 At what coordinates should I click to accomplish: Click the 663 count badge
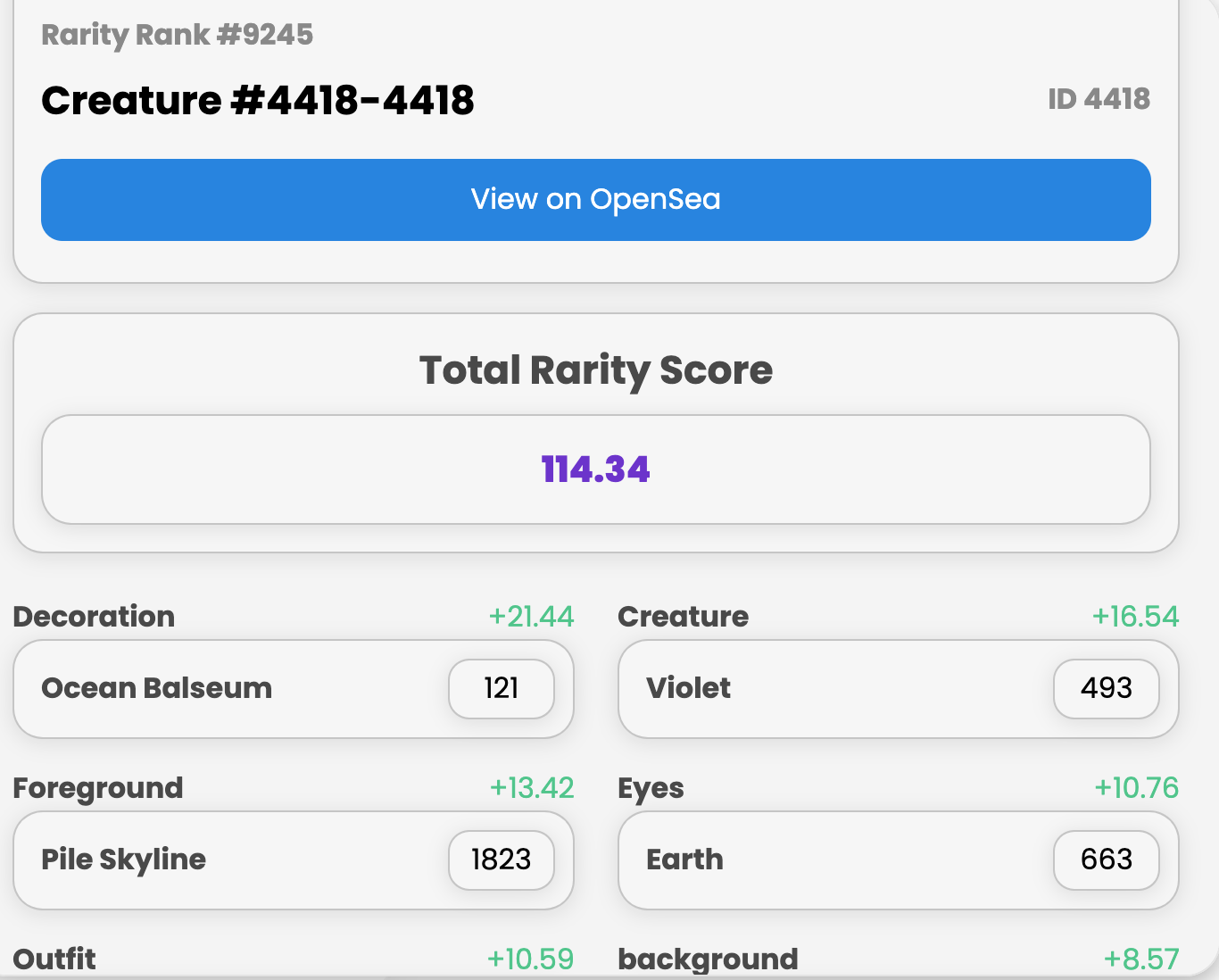pyautogui.click(x=1107, y=860)
